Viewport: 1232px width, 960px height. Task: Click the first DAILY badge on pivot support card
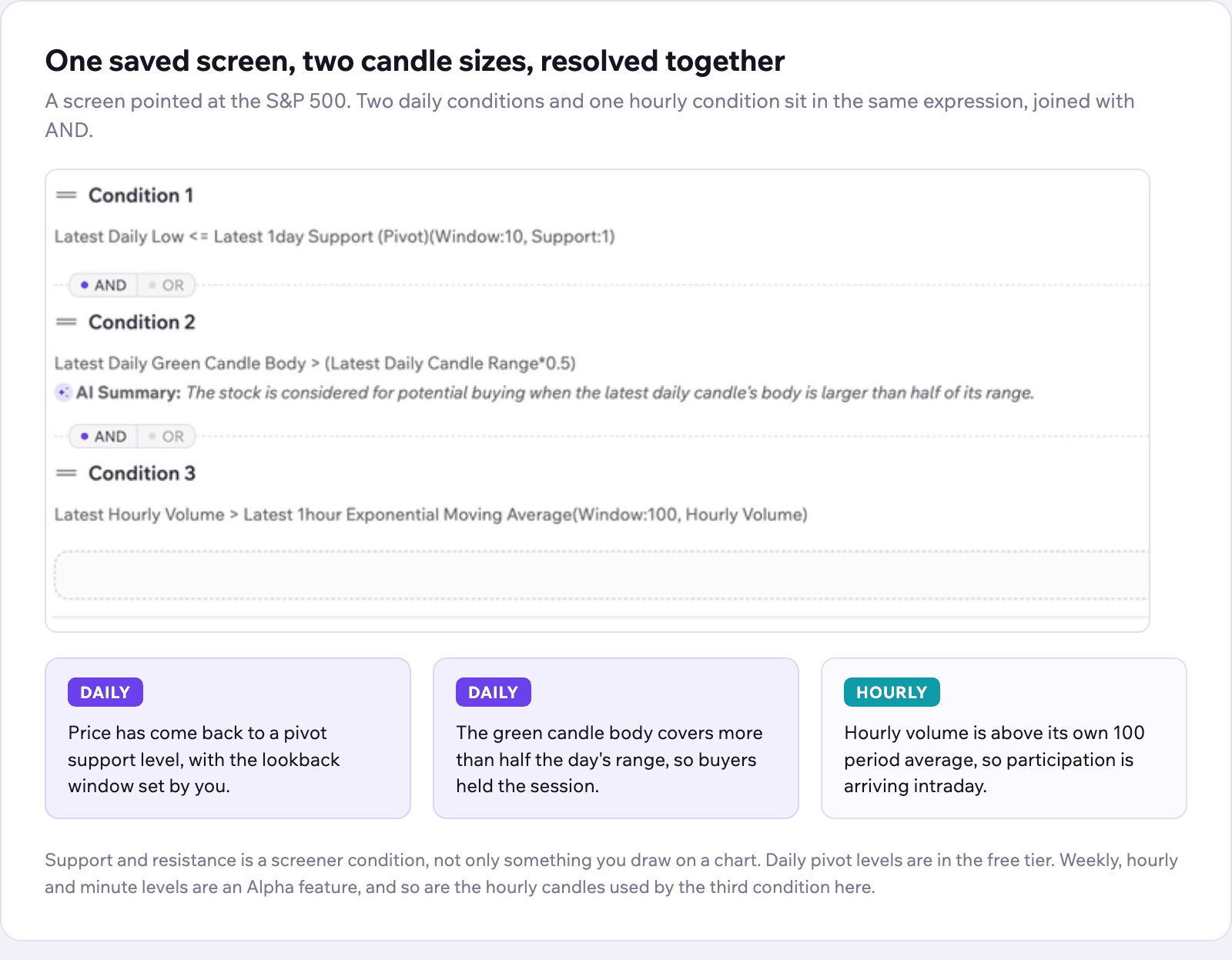105,692
